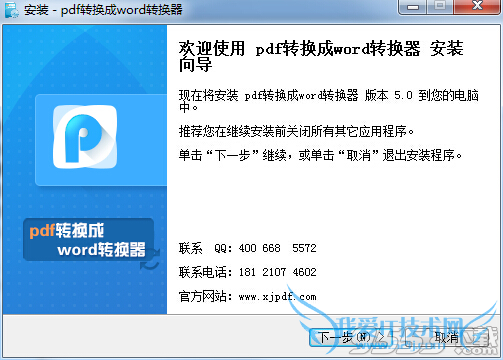Screen dimensions: 503x360
Task: Click the disabled maximize button
Action: click(x=440, y=7)
